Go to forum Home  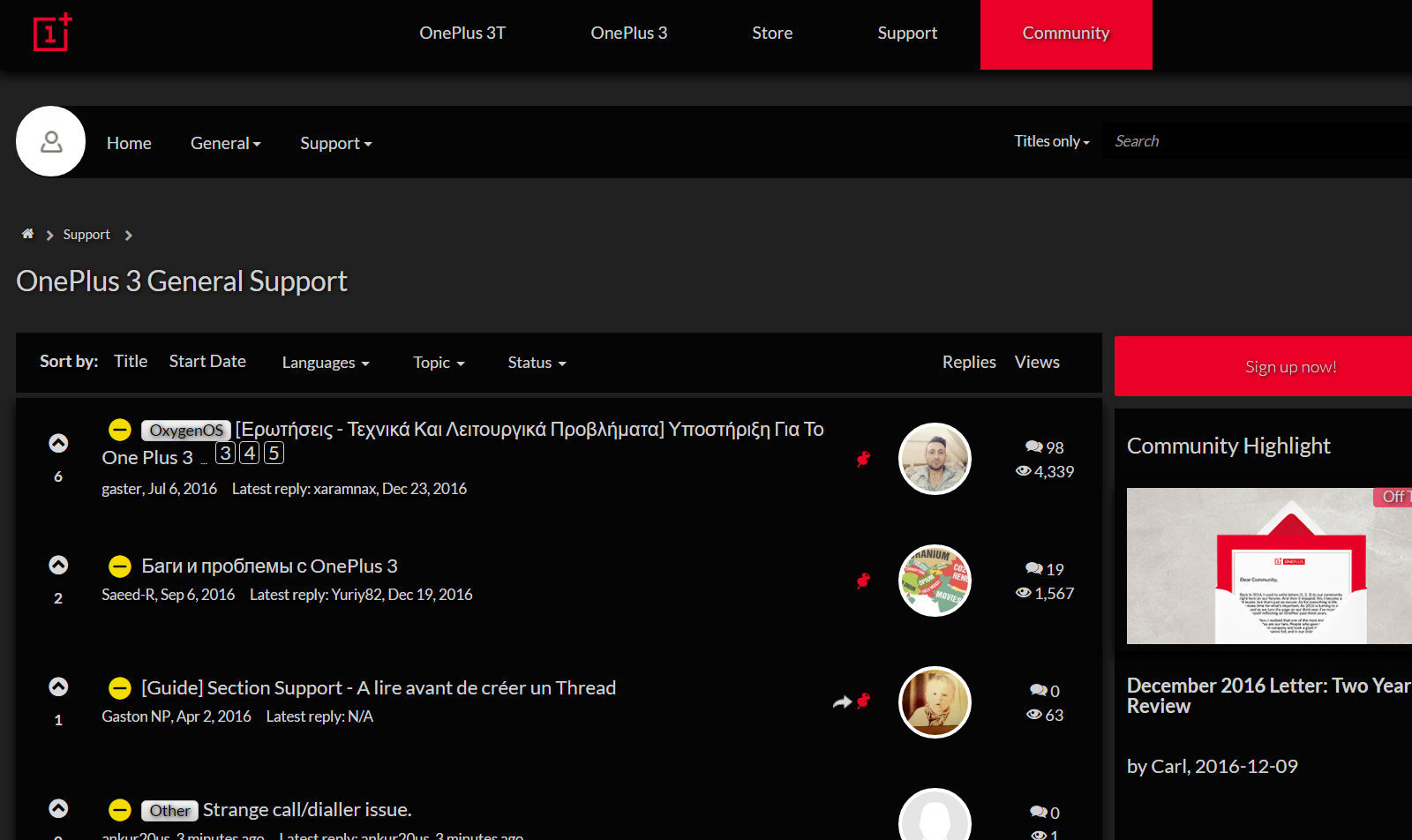point(129,143)
